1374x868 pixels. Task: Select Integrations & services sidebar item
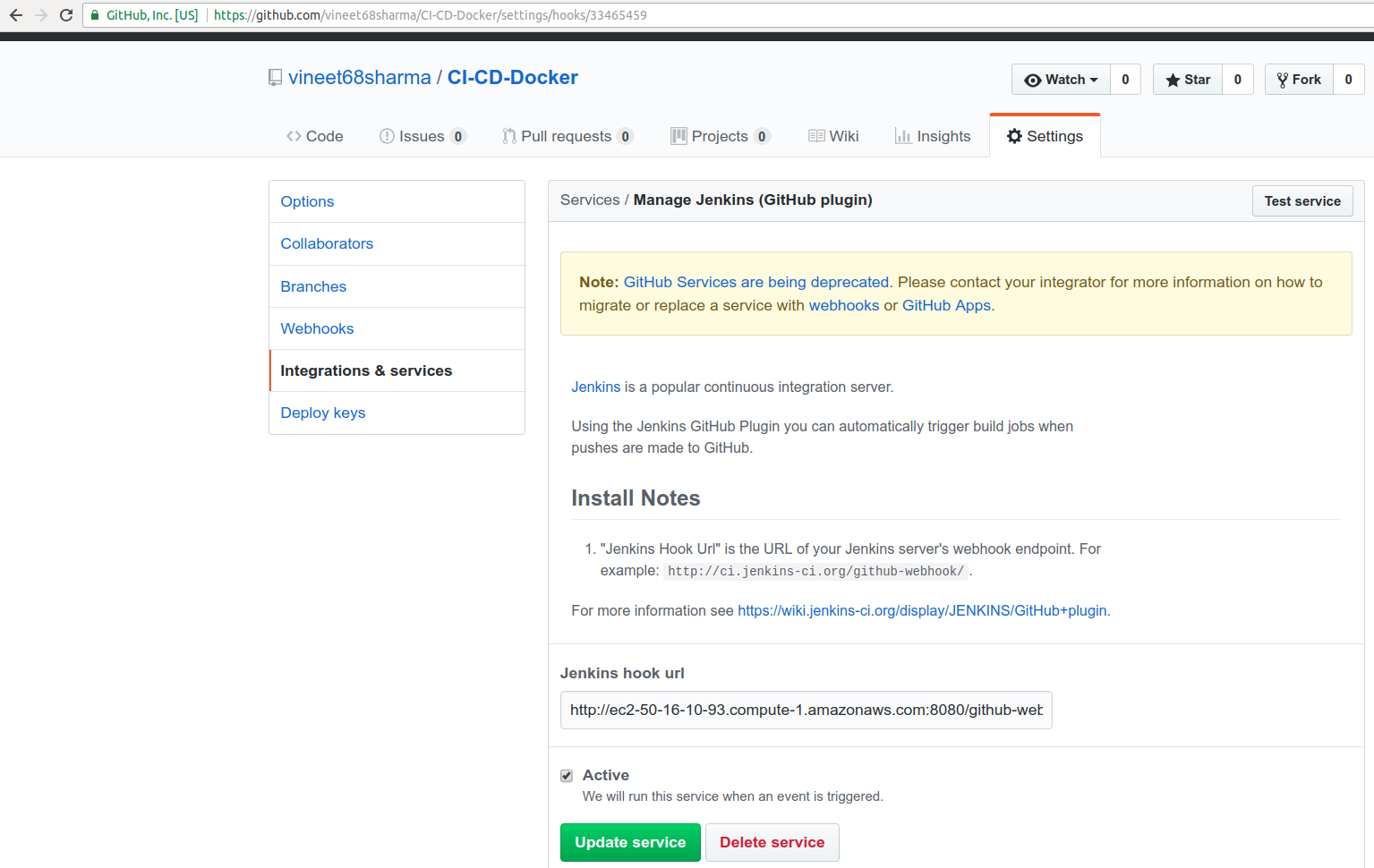point(397,370)
